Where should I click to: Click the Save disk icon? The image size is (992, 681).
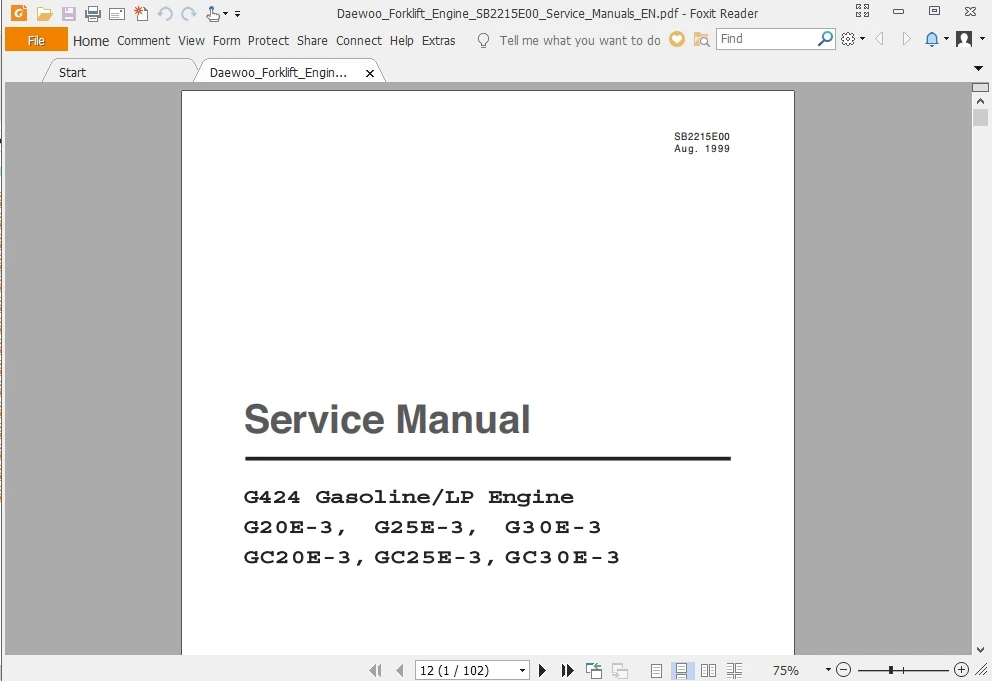(68, 13)
